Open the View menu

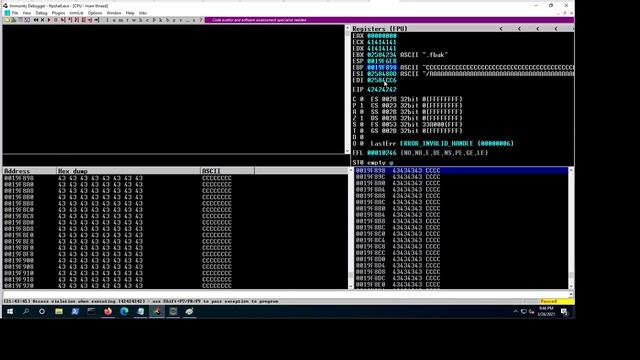(27, 13)
